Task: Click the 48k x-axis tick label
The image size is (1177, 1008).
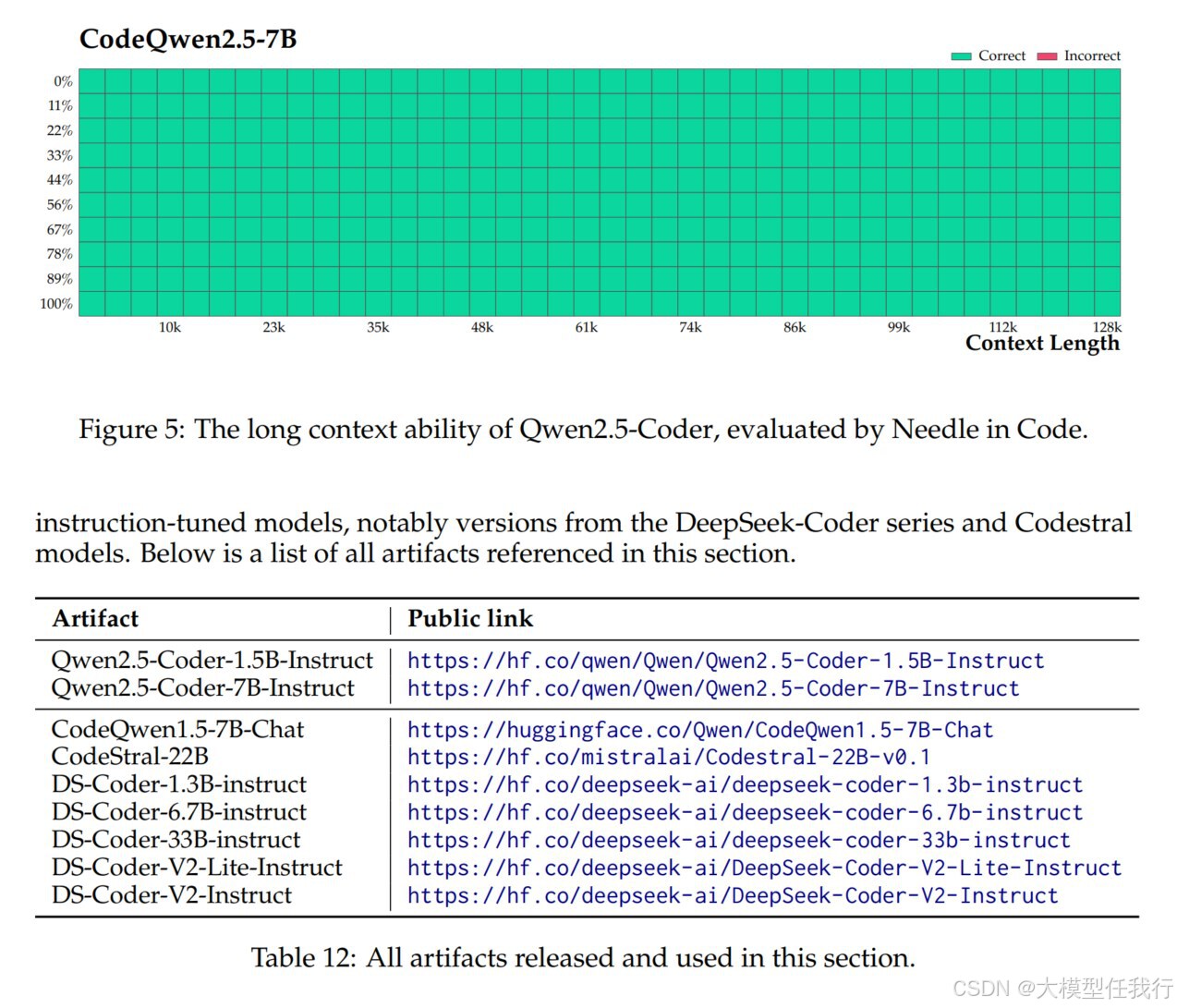Action: pyautogui.click(x=482, y=327)
